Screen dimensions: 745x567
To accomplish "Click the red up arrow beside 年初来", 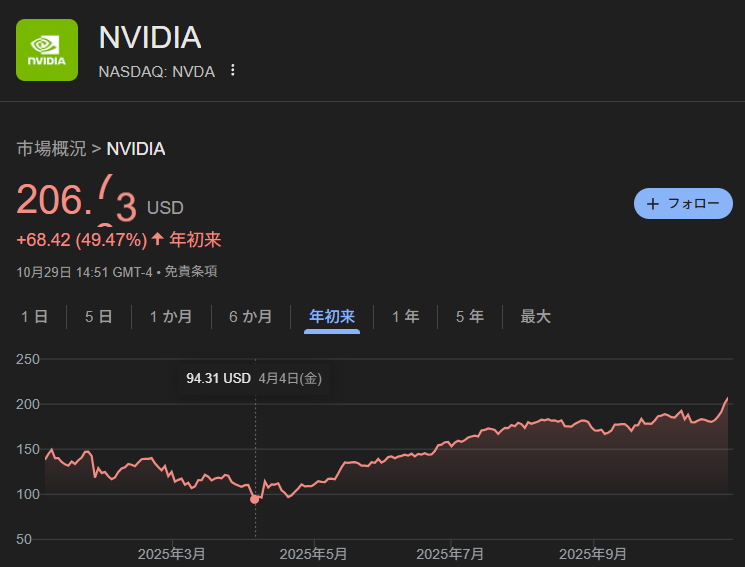I will 157,239.
